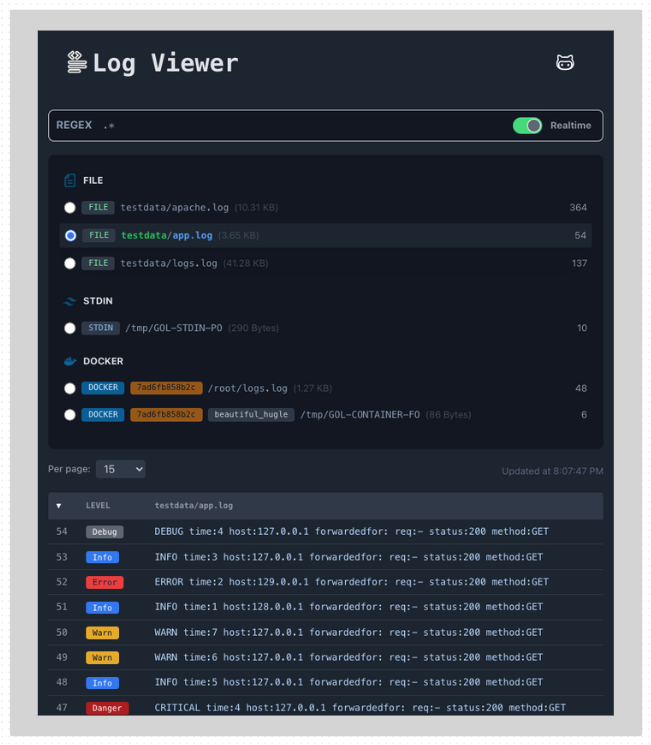
Task: Click the FILE badge of apache.log
Action: 98,208
